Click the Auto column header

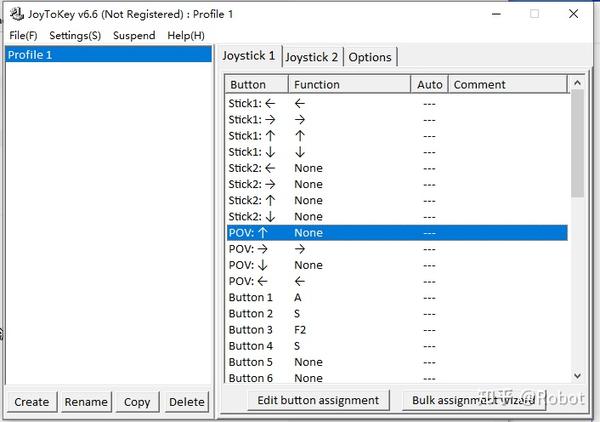click(x=429, y=85)
